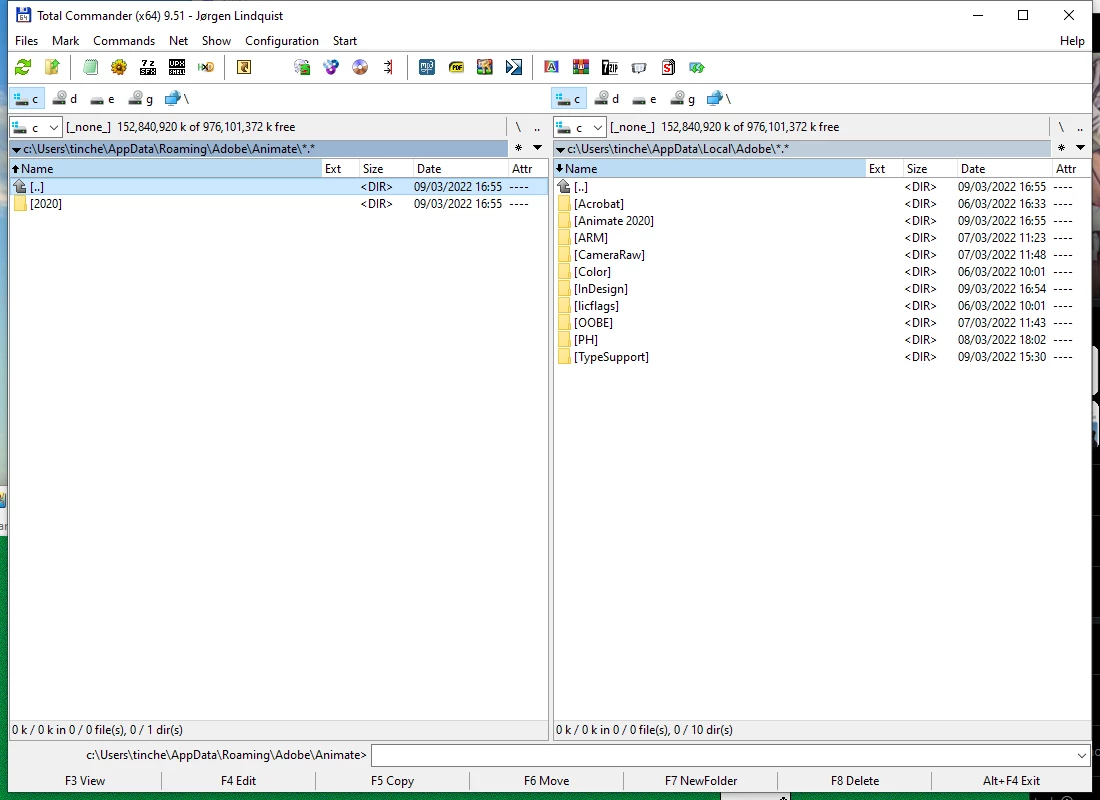This screenshot has width=1100, height=800.
Task: Select the [TypeSupport] folder row
Action: (822, 356)
